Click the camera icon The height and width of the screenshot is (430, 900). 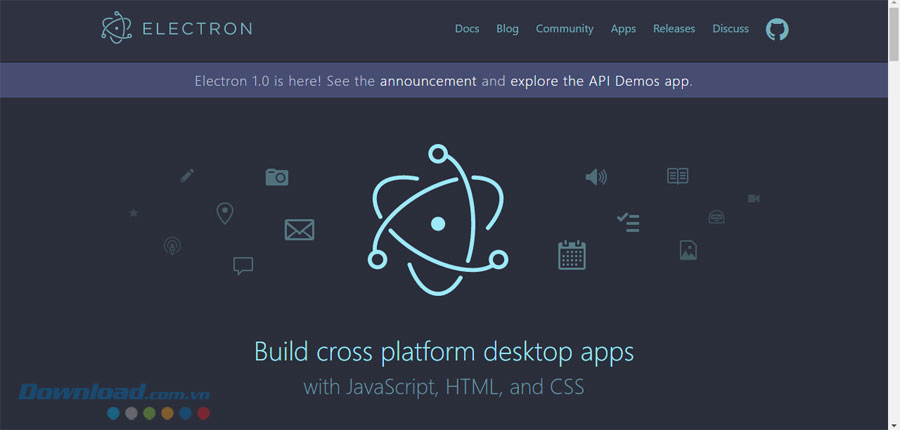point(277,177)
